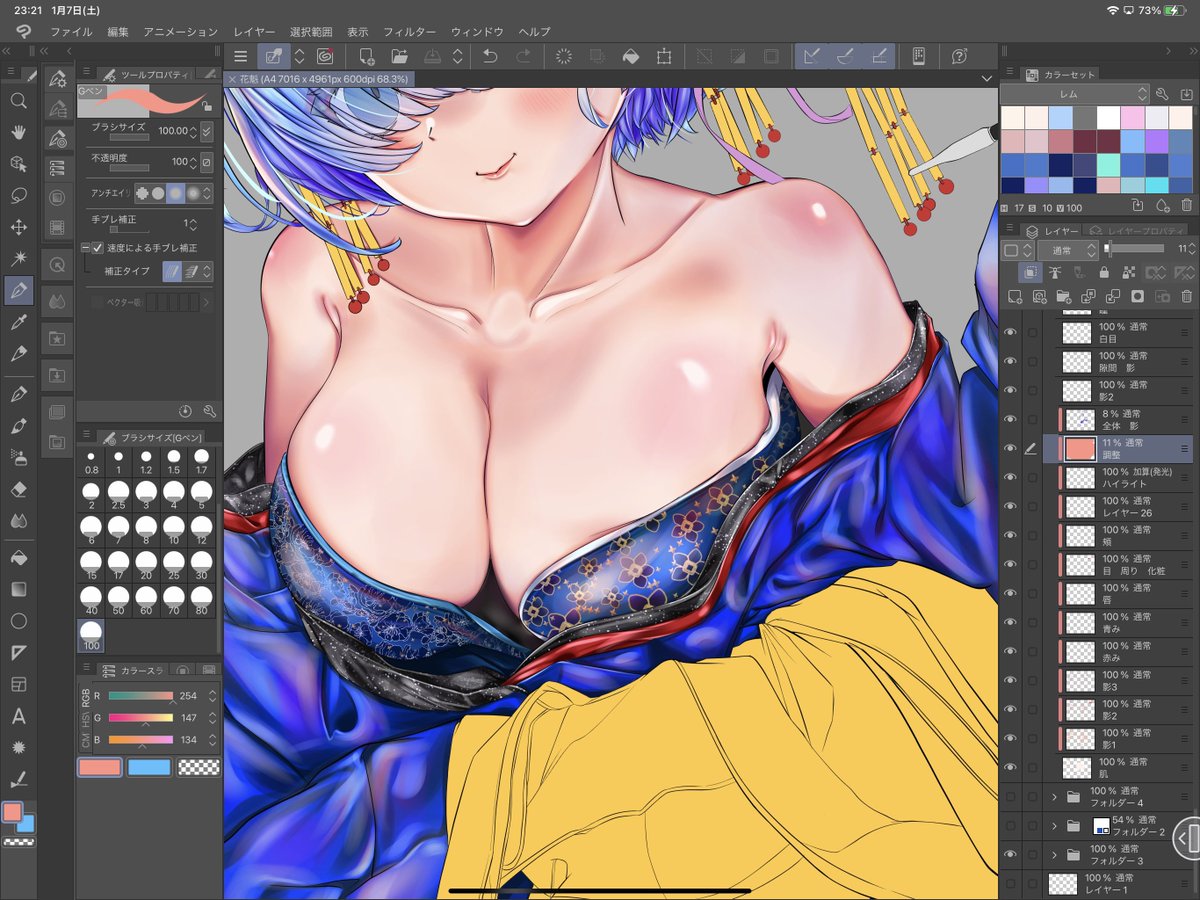Select the Eraser tool
1200x900 pixels.
(x=18, y=489)
